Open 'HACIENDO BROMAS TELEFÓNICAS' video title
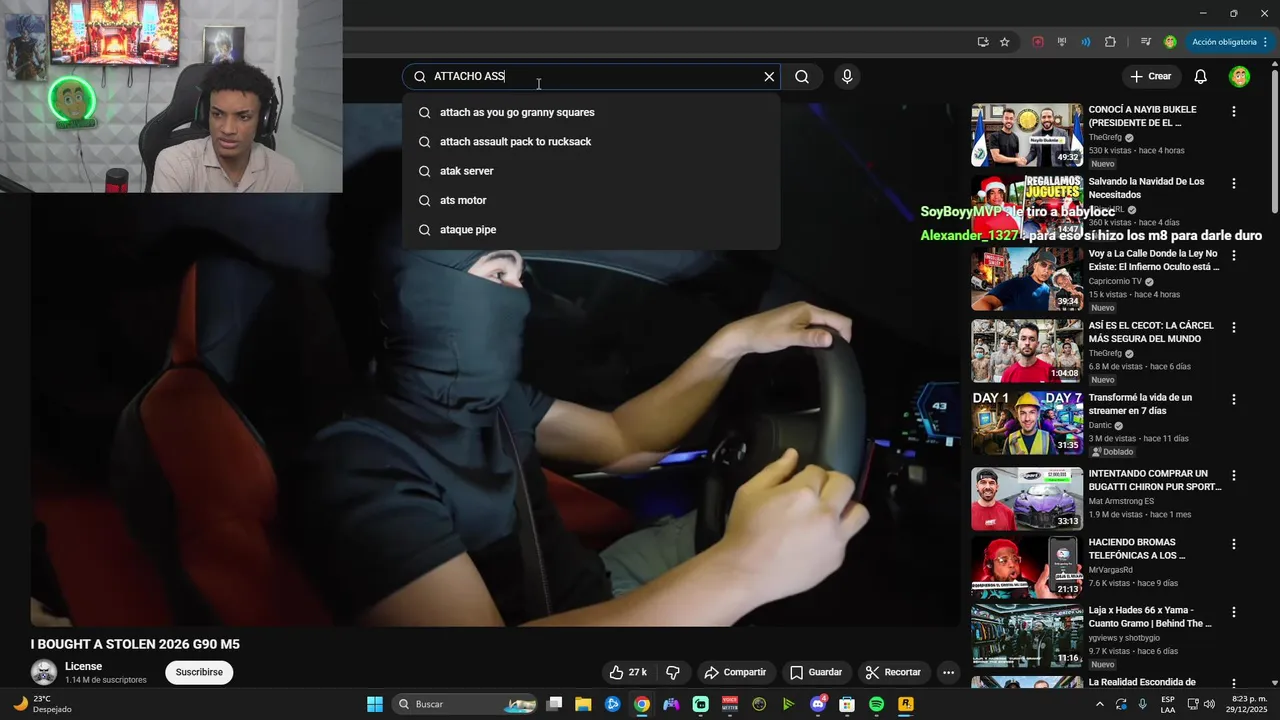This screenshot has height=720, width=1280. point(1137,548)
